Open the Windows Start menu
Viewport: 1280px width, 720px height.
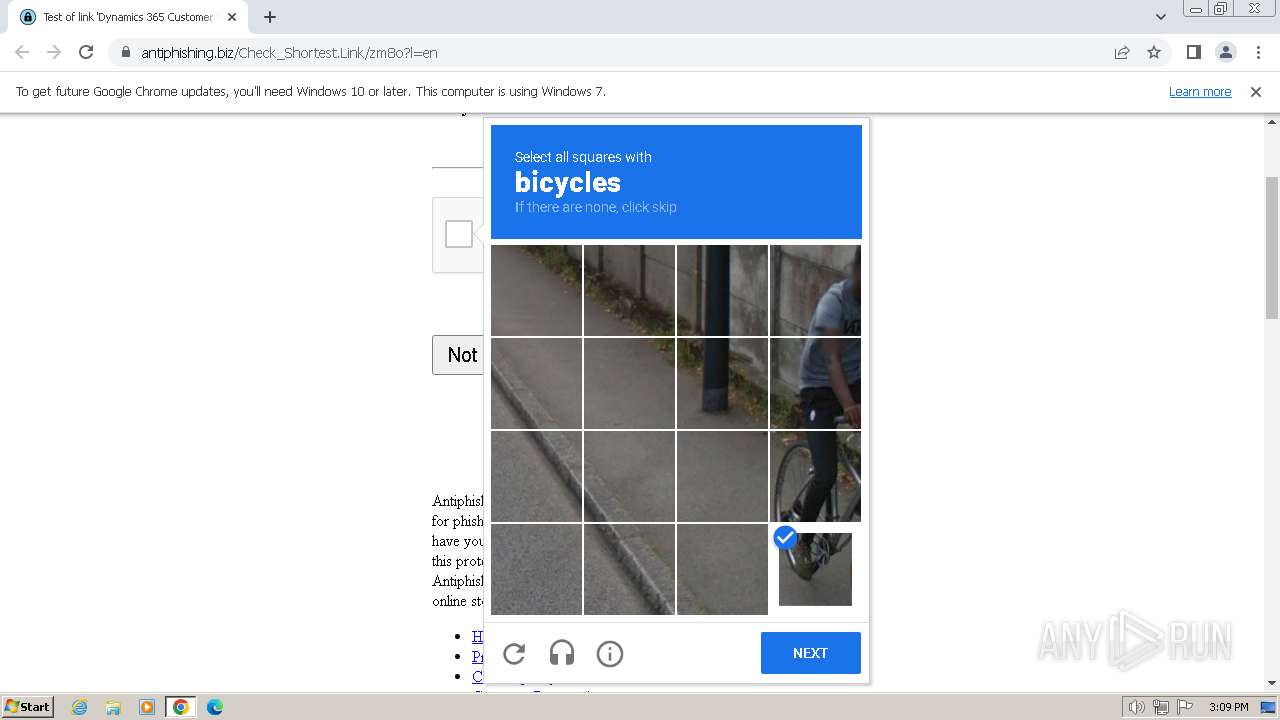[x=27, y=706]
